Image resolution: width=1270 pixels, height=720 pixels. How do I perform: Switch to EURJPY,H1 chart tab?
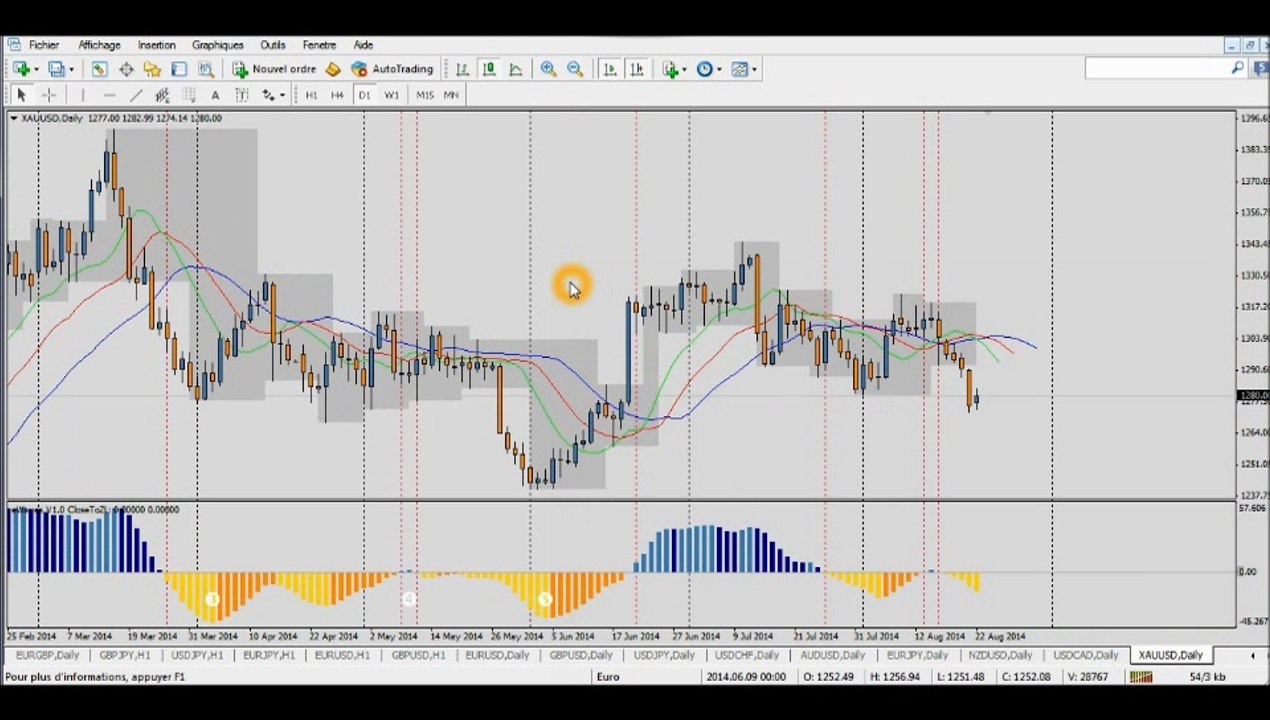point(269,656)
